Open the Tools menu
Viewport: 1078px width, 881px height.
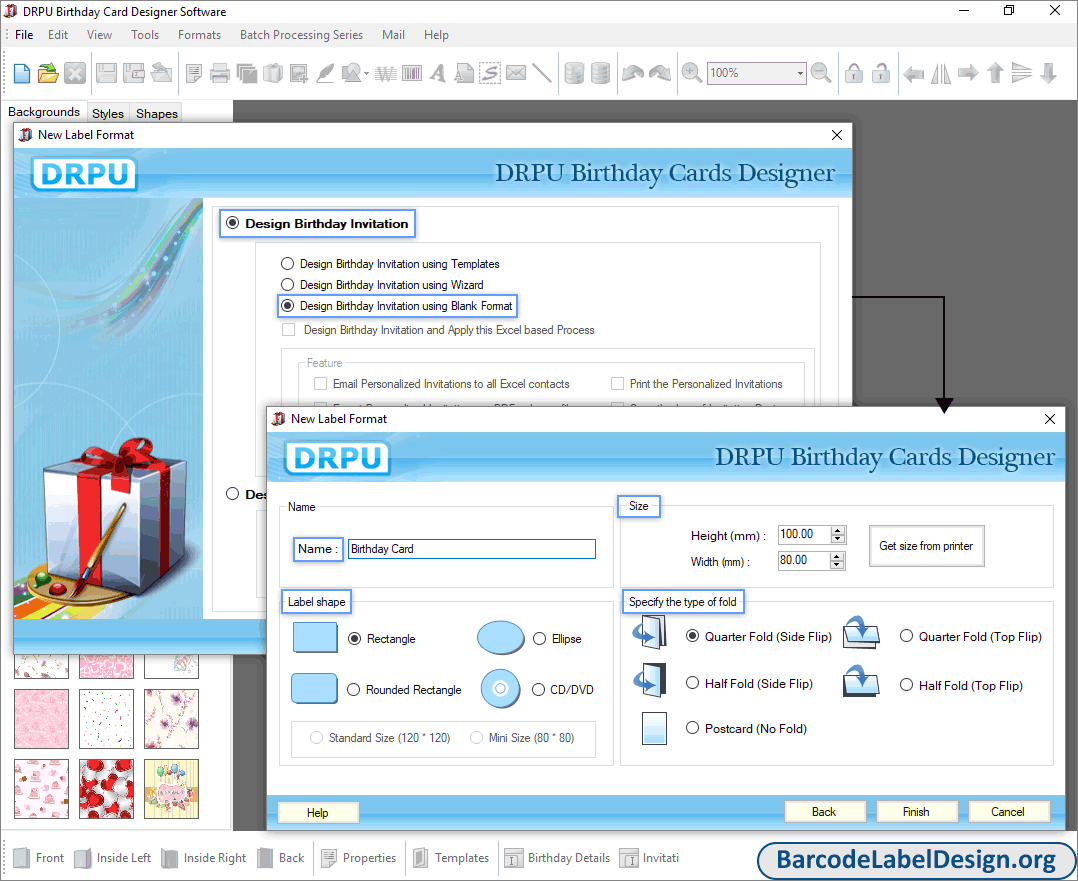(x=145, y=34)
